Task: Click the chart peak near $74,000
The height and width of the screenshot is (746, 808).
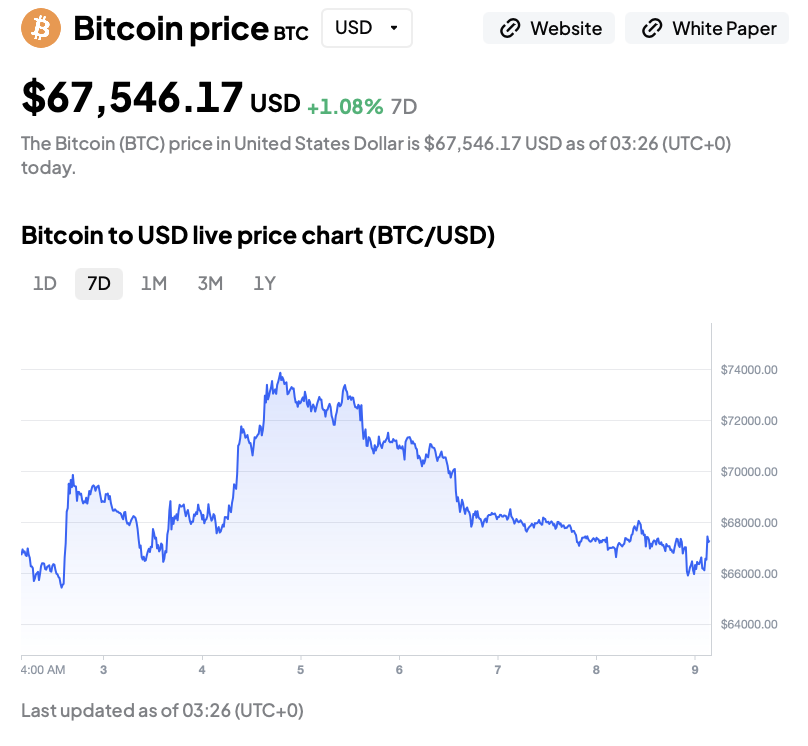Action: [x=281, y=375]
